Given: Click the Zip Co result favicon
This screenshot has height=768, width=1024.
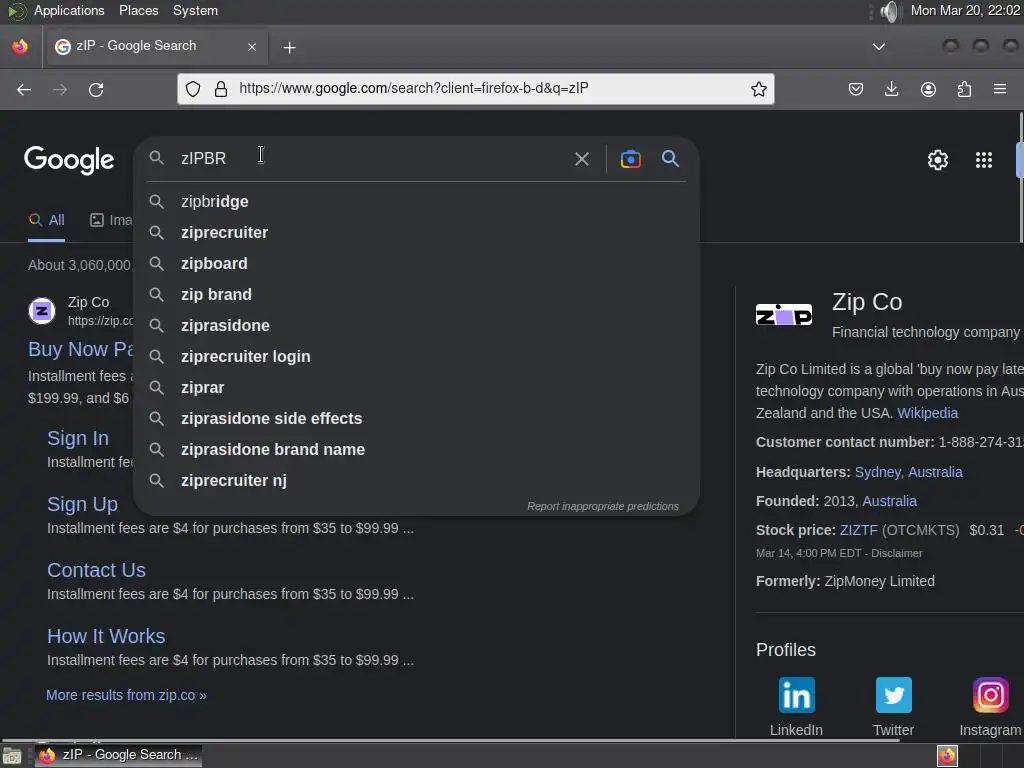Looking at the screenshot, I should pyautogui.click(x=42, y=311).
